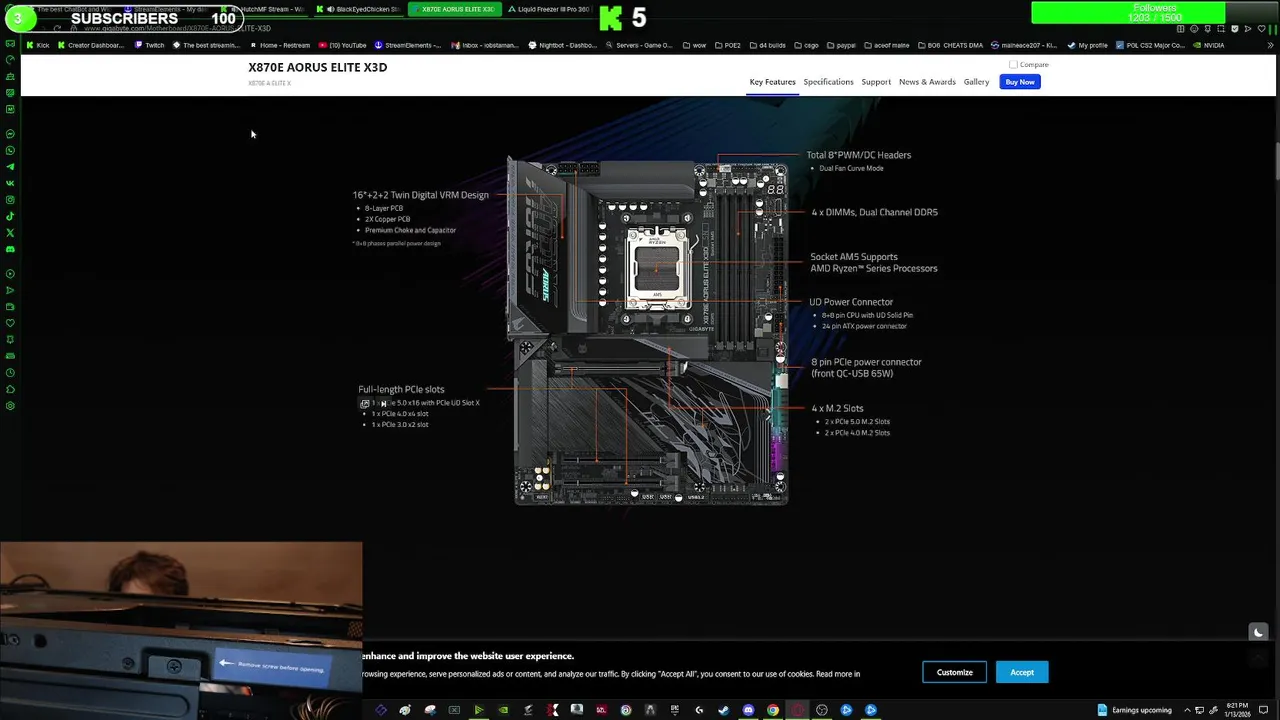Open sidebar settings gear icon
This screenshot has height=720, width=1280.
point(10,406)
